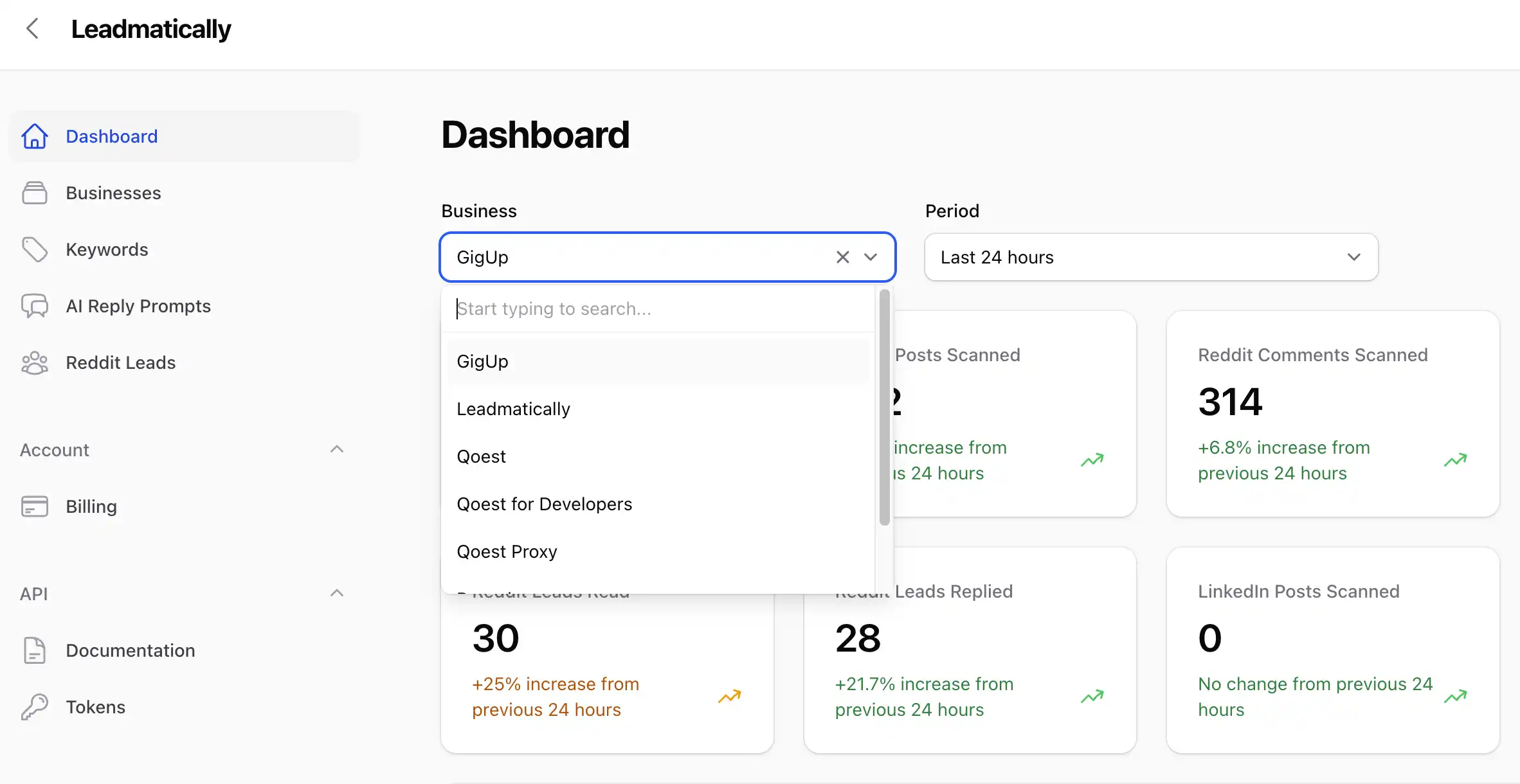Screen dimensions: 1520x784
Task: Click the Leadmatically title link
Action: 152,28
